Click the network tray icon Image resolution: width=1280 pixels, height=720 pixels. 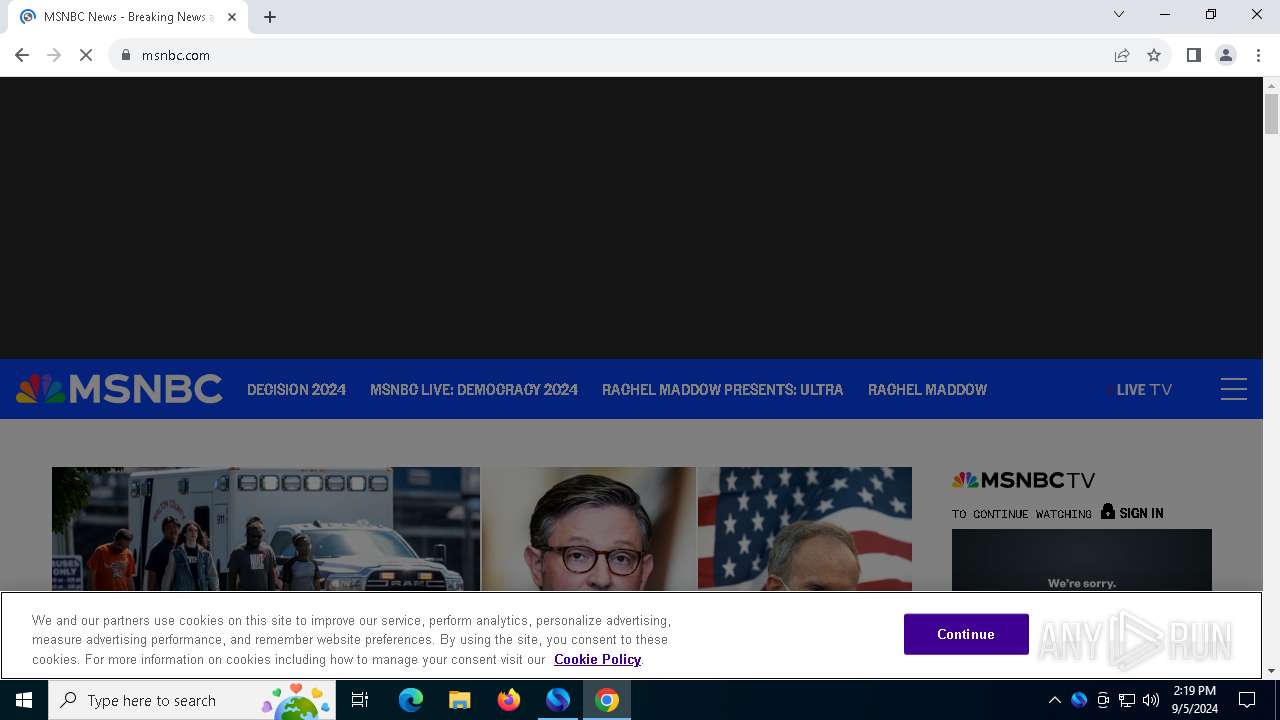pos(1127,700)
